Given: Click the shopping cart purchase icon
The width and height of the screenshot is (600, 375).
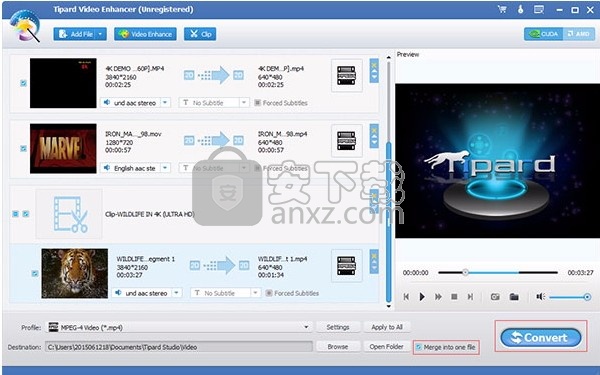Looking at the screenshot, I should [x=502, y=10].
